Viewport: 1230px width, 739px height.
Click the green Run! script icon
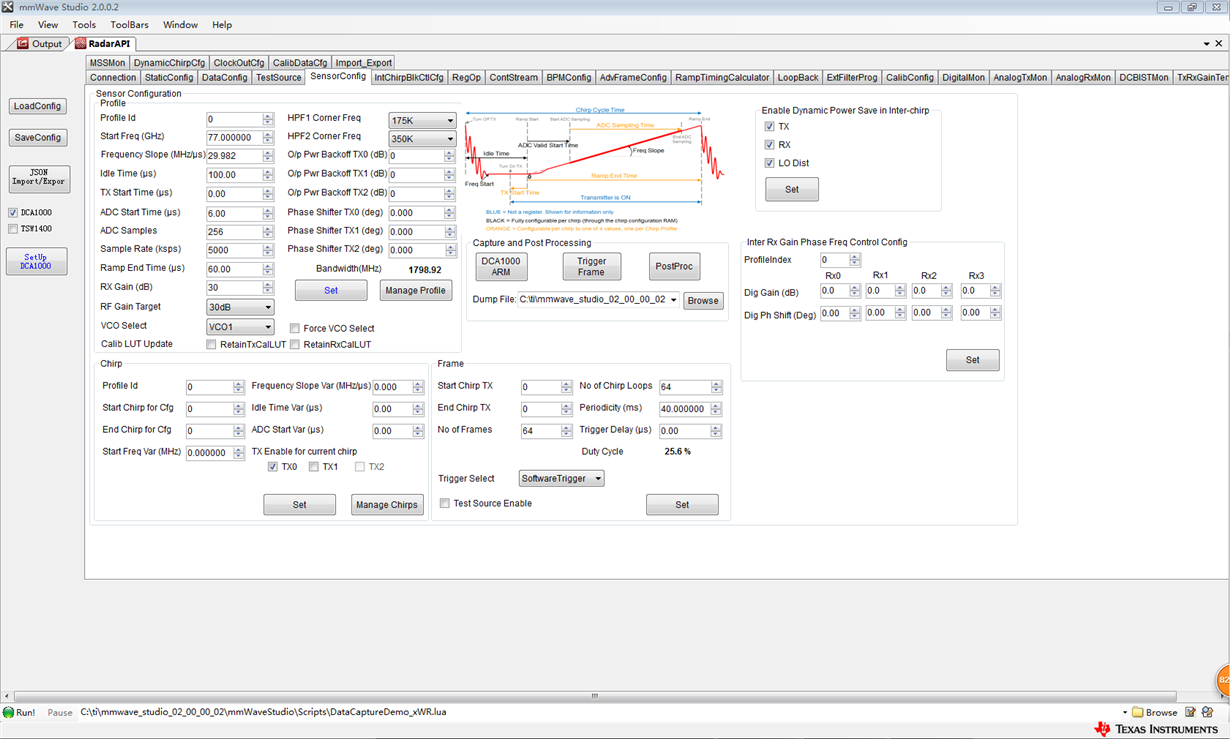click(x=9, y=712)
